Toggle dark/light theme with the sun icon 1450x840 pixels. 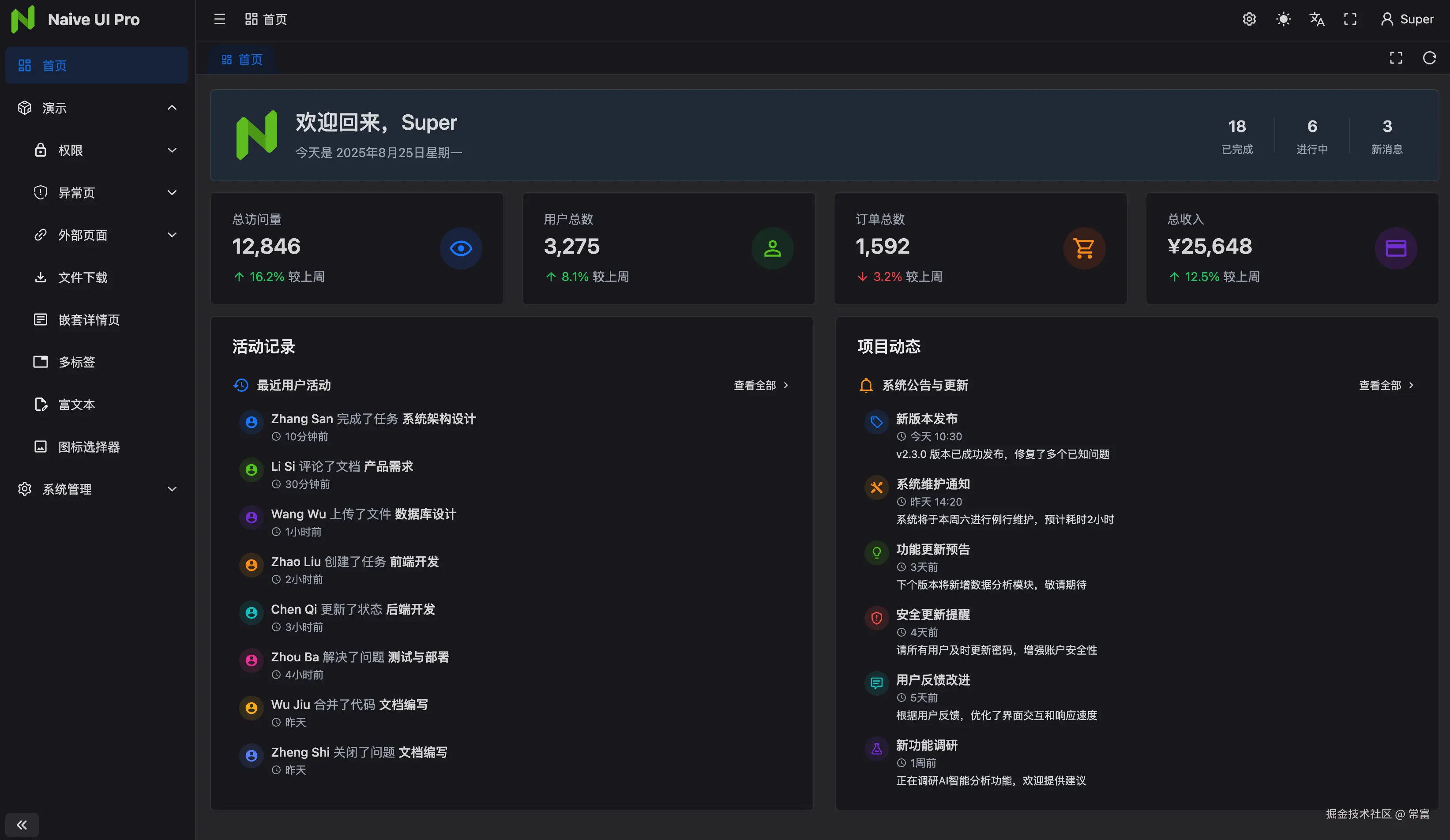coord(1283,19)
